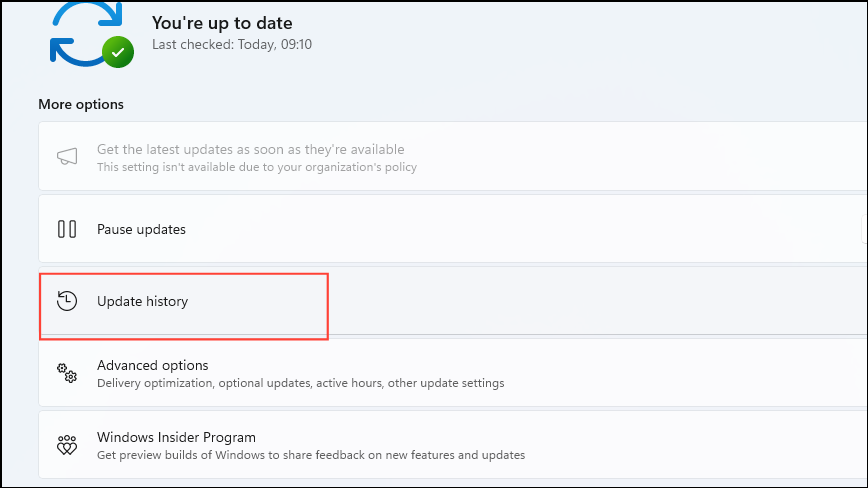The height and width of the screenshot is (488, 868).
Task: Click the blue Windows Update sync arrows icon
Action: coord(86,34)
